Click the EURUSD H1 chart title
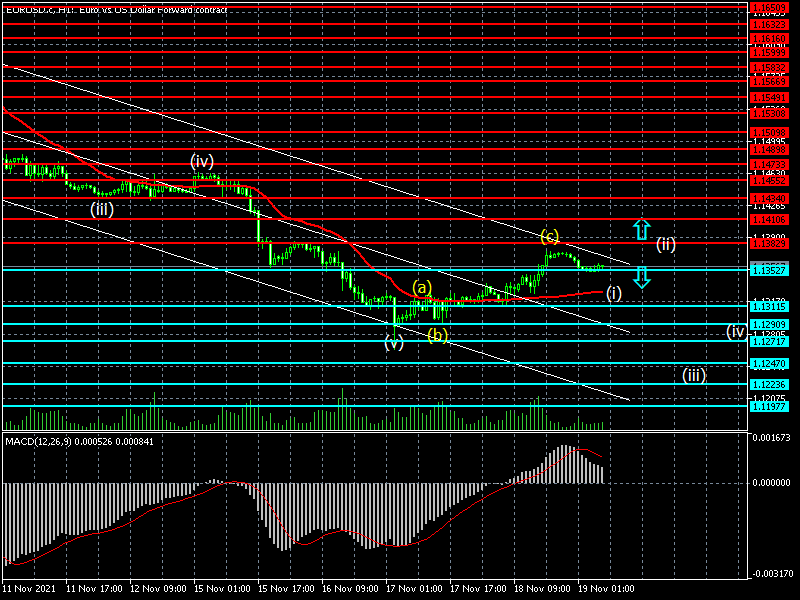This screenshot has height=600, width=800. [115, 9]
